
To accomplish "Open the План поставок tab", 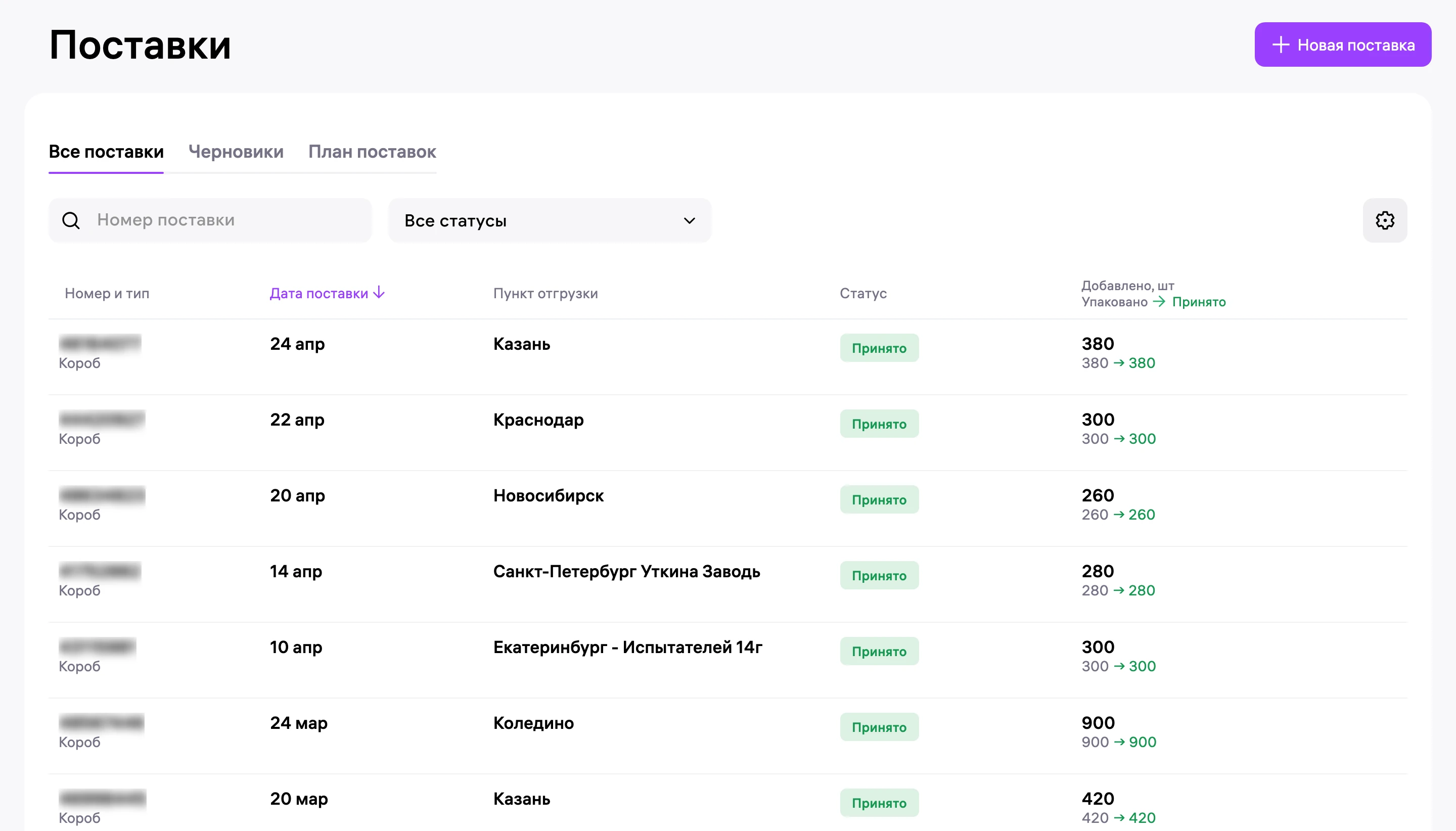I will pyautogui.click(x=372, y=152).
